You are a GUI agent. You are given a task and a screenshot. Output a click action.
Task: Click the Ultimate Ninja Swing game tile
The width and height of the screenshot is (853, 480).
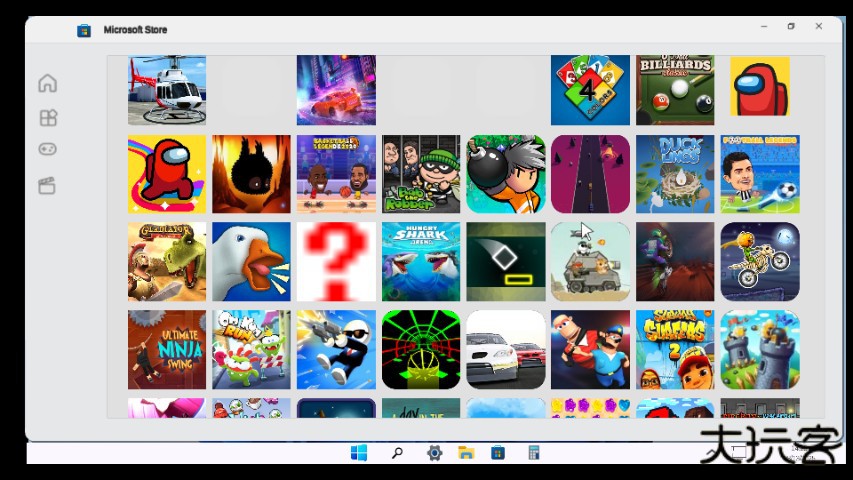(167, 349)
